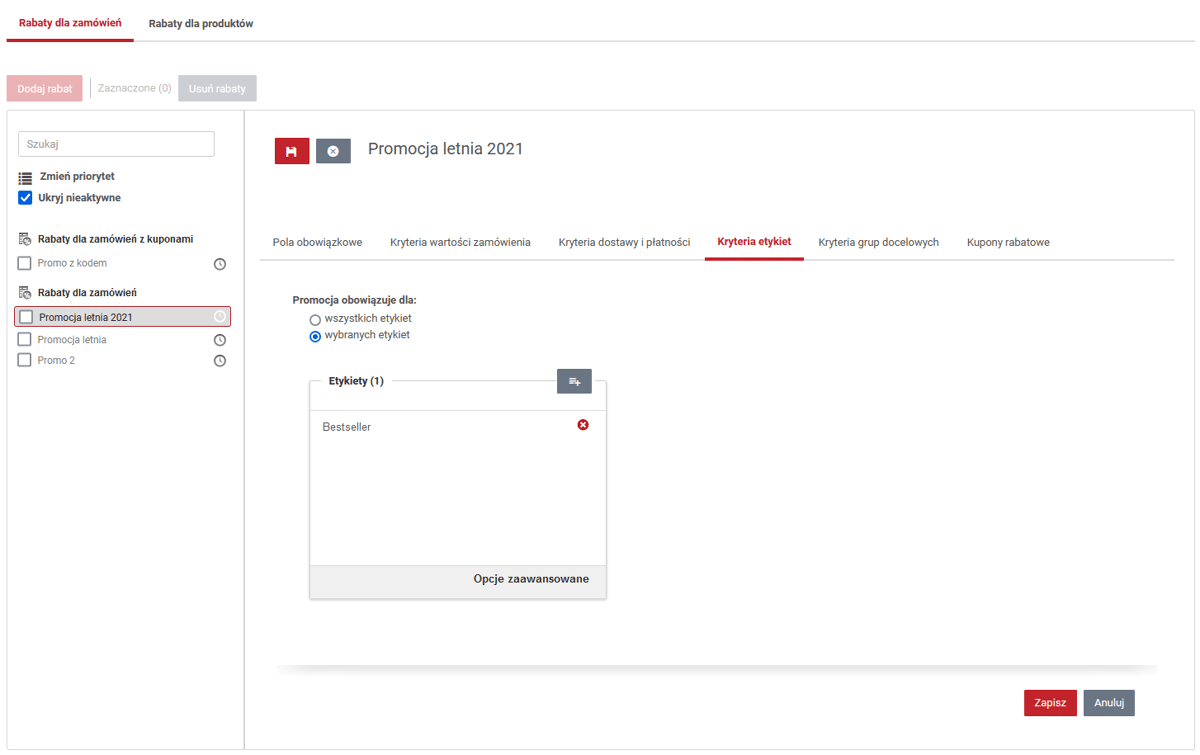Click clock icon beside Promo 2
1200x755 pixels.
tap(220, 361)
